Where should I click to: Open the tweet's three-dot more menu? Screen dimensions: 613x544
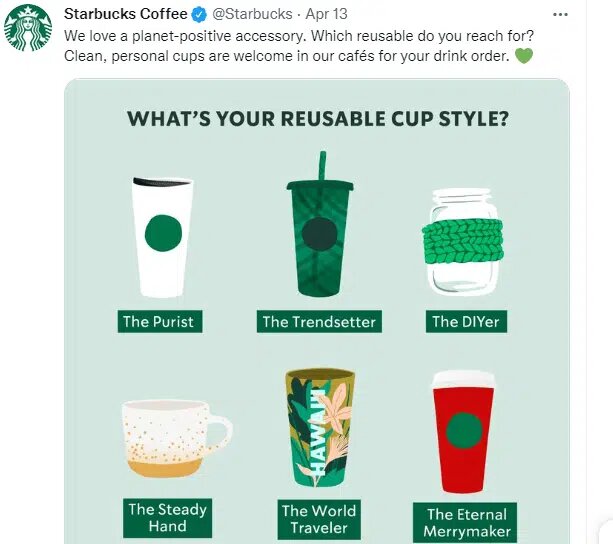pyautogui.click(x=588, y=14)
